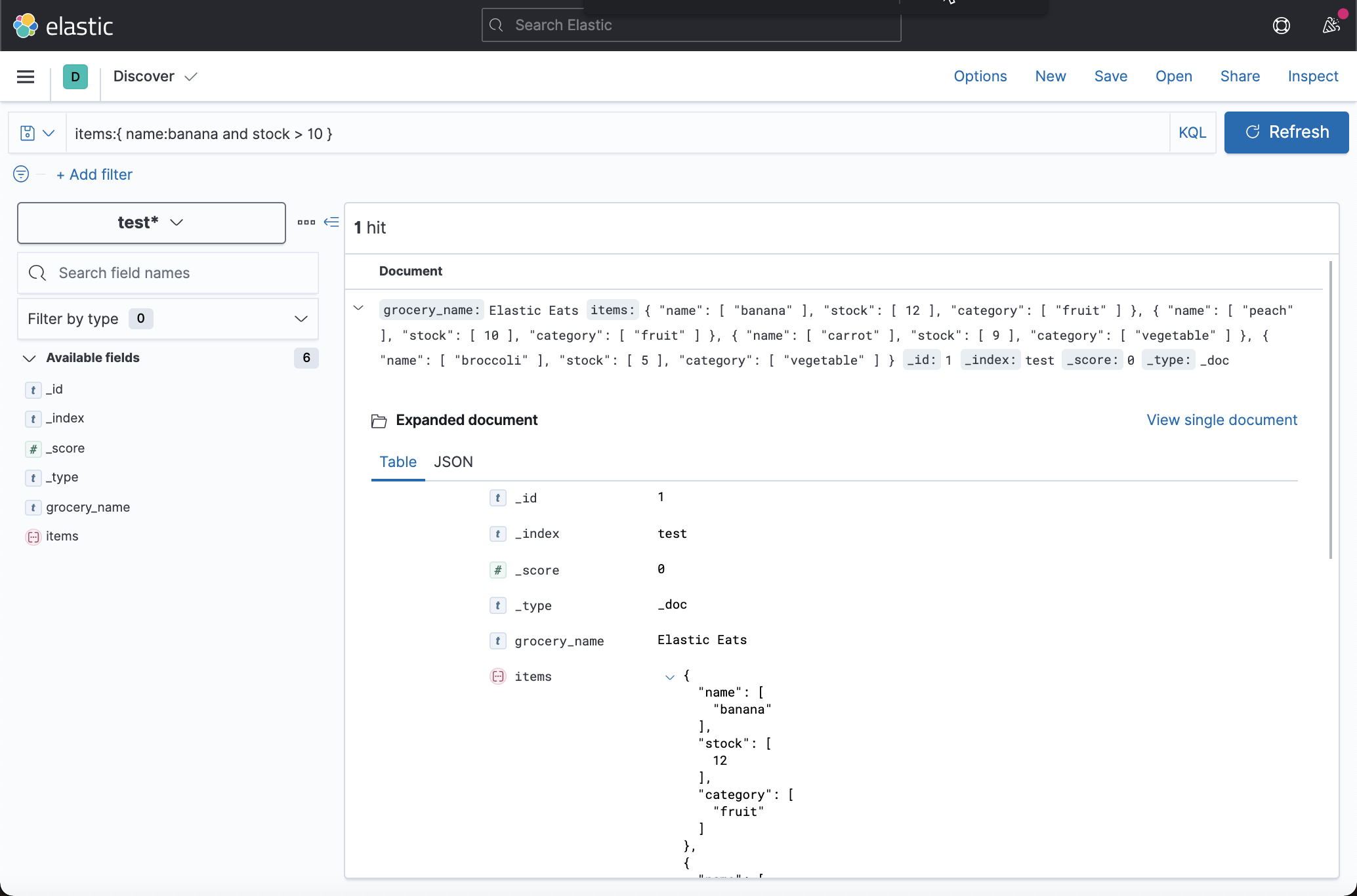This screenshot has width=1357, height=896.
Task: Click the expanded document folder icon
Action: tap(379, 420)
